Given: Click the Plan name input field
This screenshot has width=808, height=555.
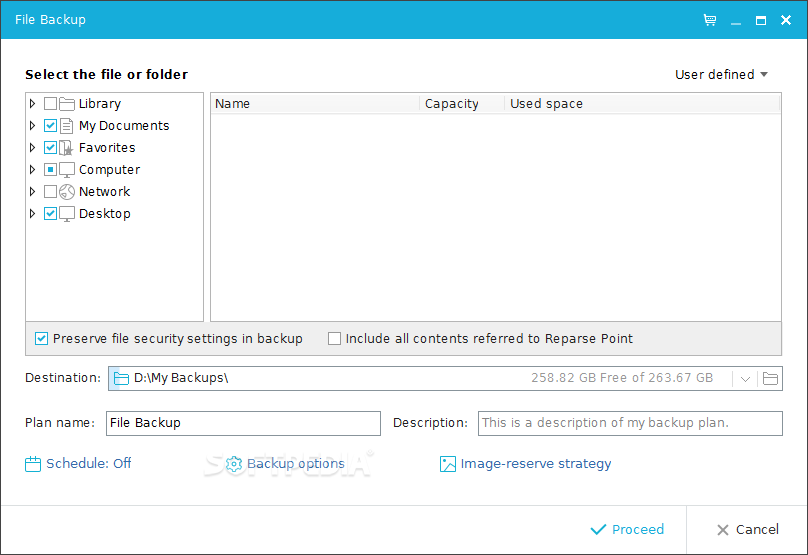Looking at the screenshot, I should (243, 423).
